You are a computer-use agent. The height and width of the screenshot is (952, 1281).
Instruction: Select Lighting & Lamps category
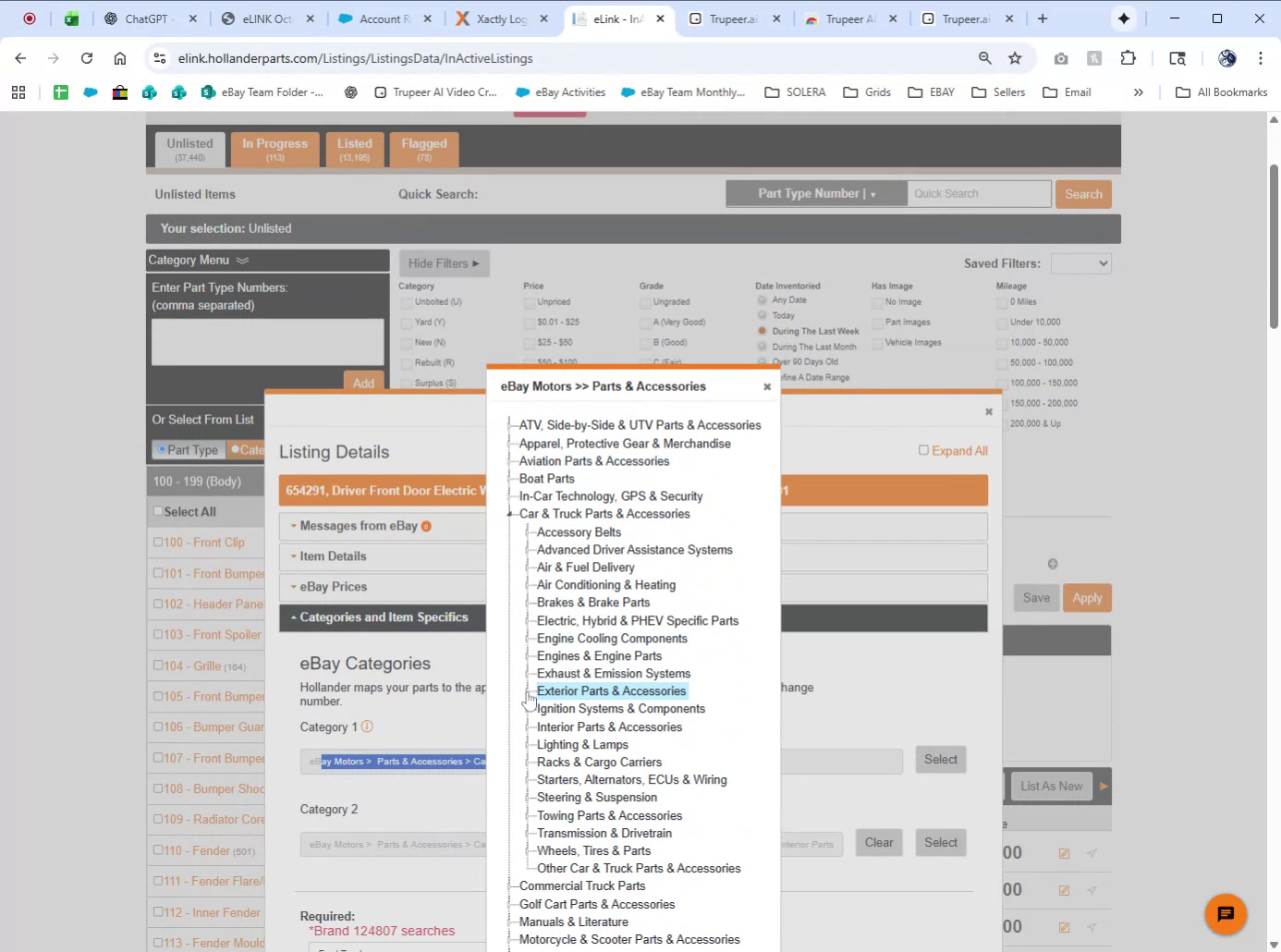coord(582,745)
